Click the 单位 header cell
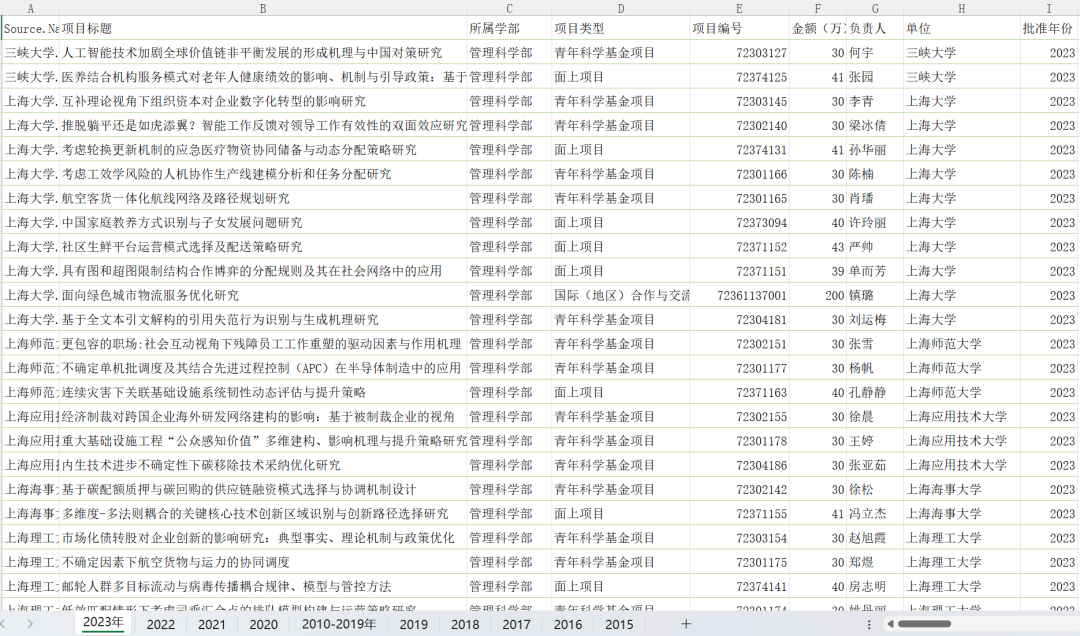Viewport: 1080px width, 636px height. (962, 28)
